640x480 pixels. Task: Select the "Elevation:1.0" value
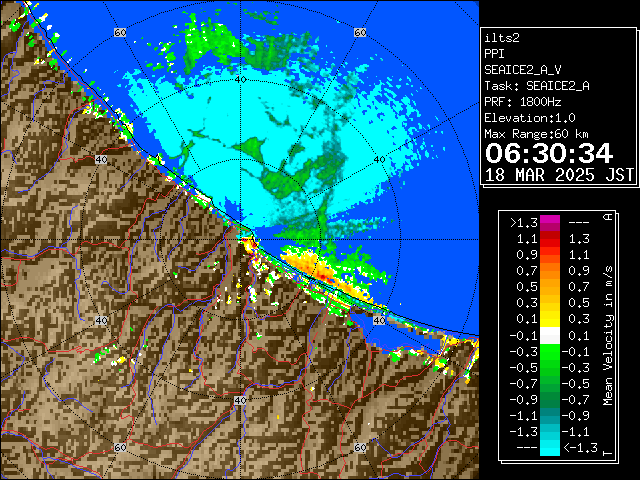click(x=530, y=118)
